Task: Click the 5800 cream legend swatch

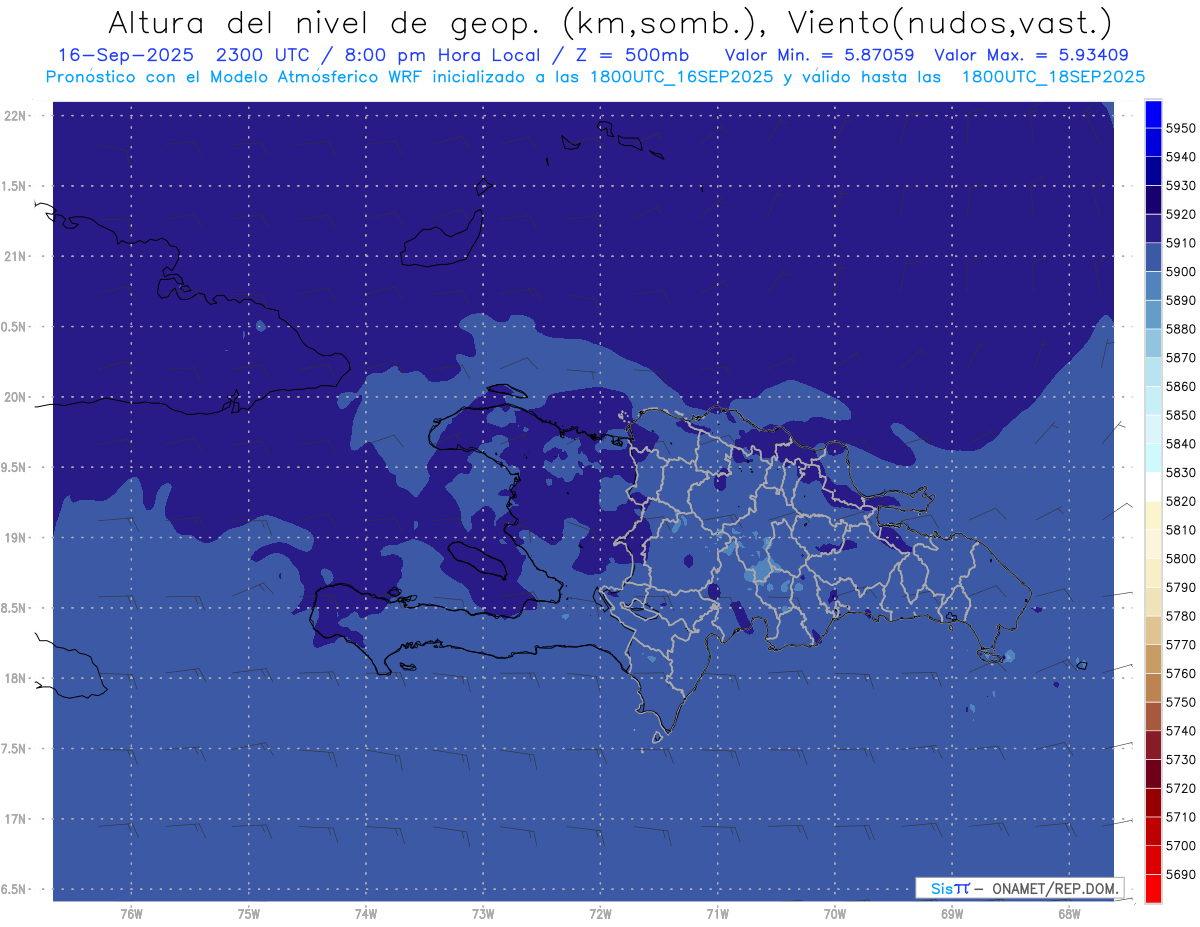Action: point(1153,544)
